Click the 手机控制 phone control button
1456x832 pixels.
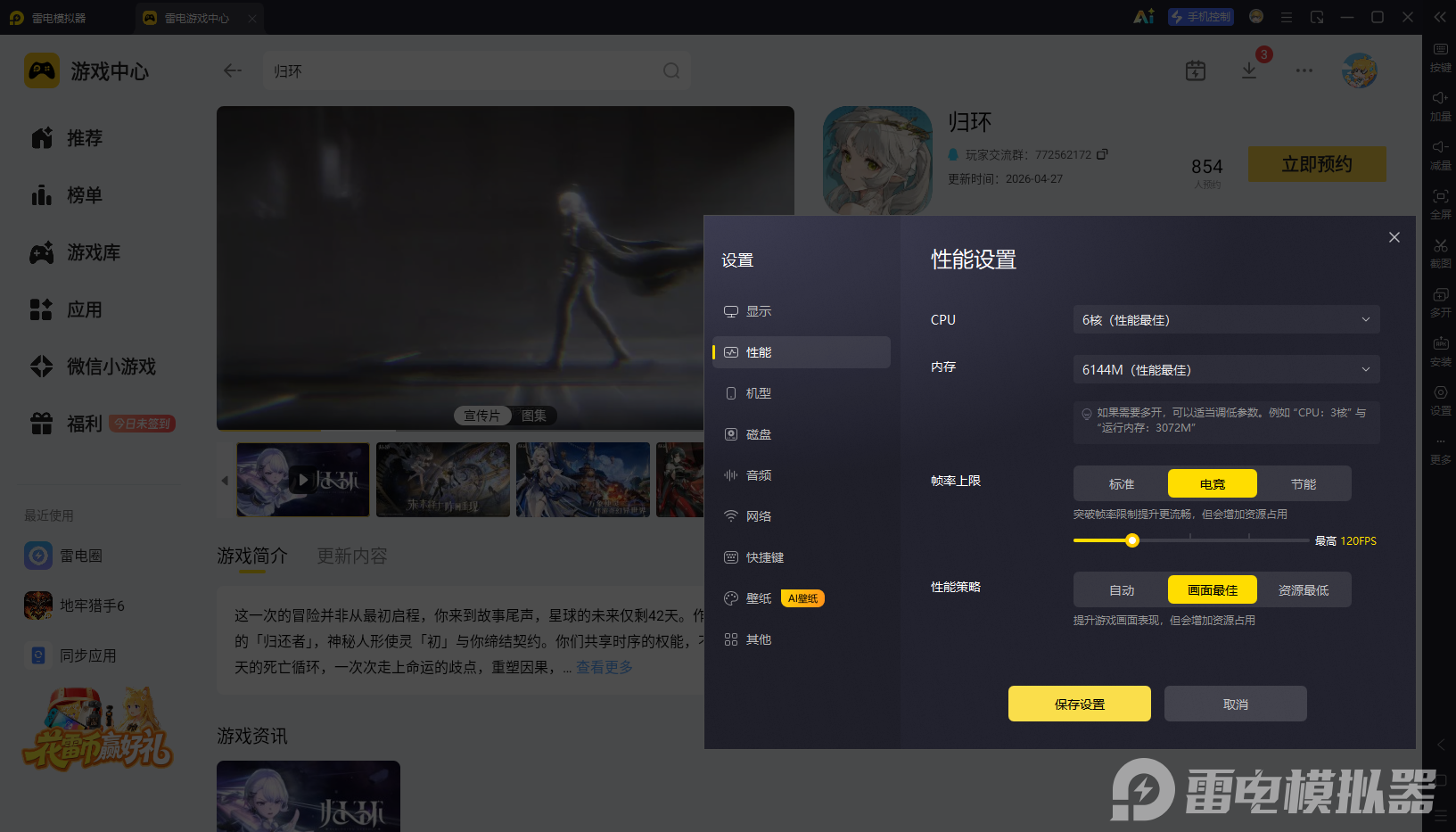(1201, 17)
